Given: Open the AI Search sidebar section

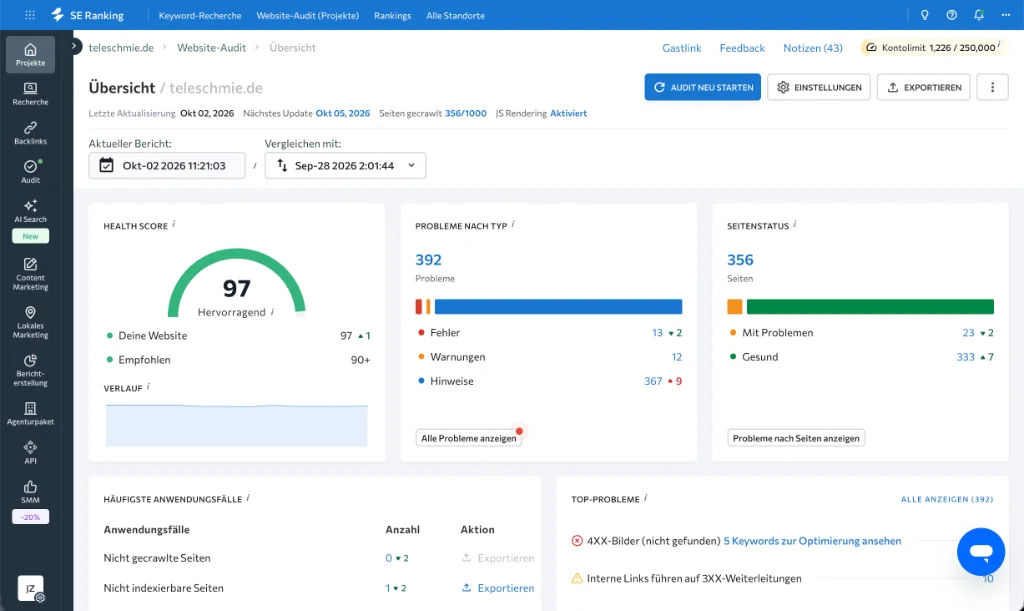Looking at the screenshot, I should click(31, 212).
